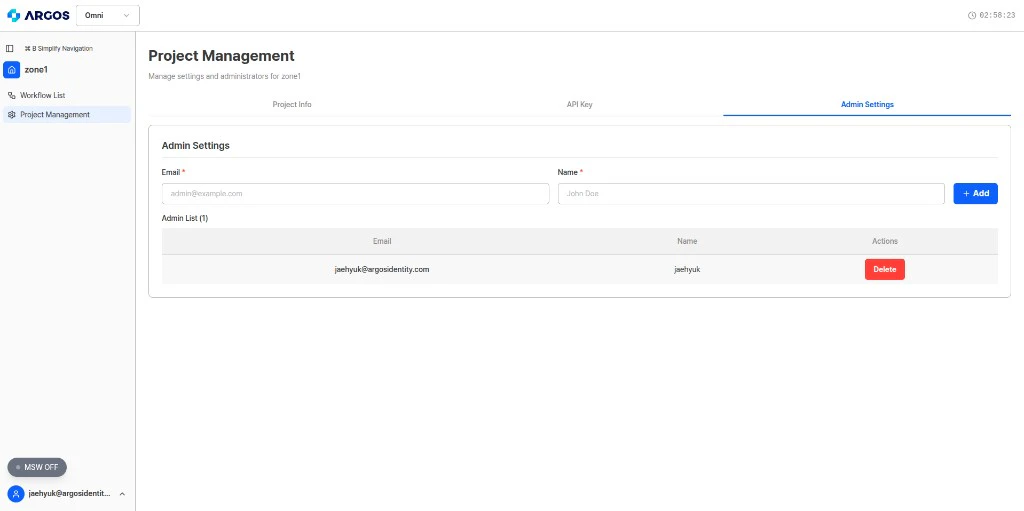Select the jaehyuk@argosidentity.com email cell
Viewport: 1024px width, 511px height.
[382, 269]
